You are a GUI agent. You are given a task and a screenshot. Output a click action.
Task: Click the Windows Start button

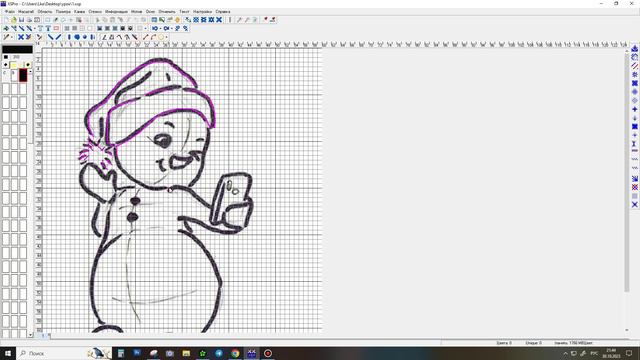8,353
